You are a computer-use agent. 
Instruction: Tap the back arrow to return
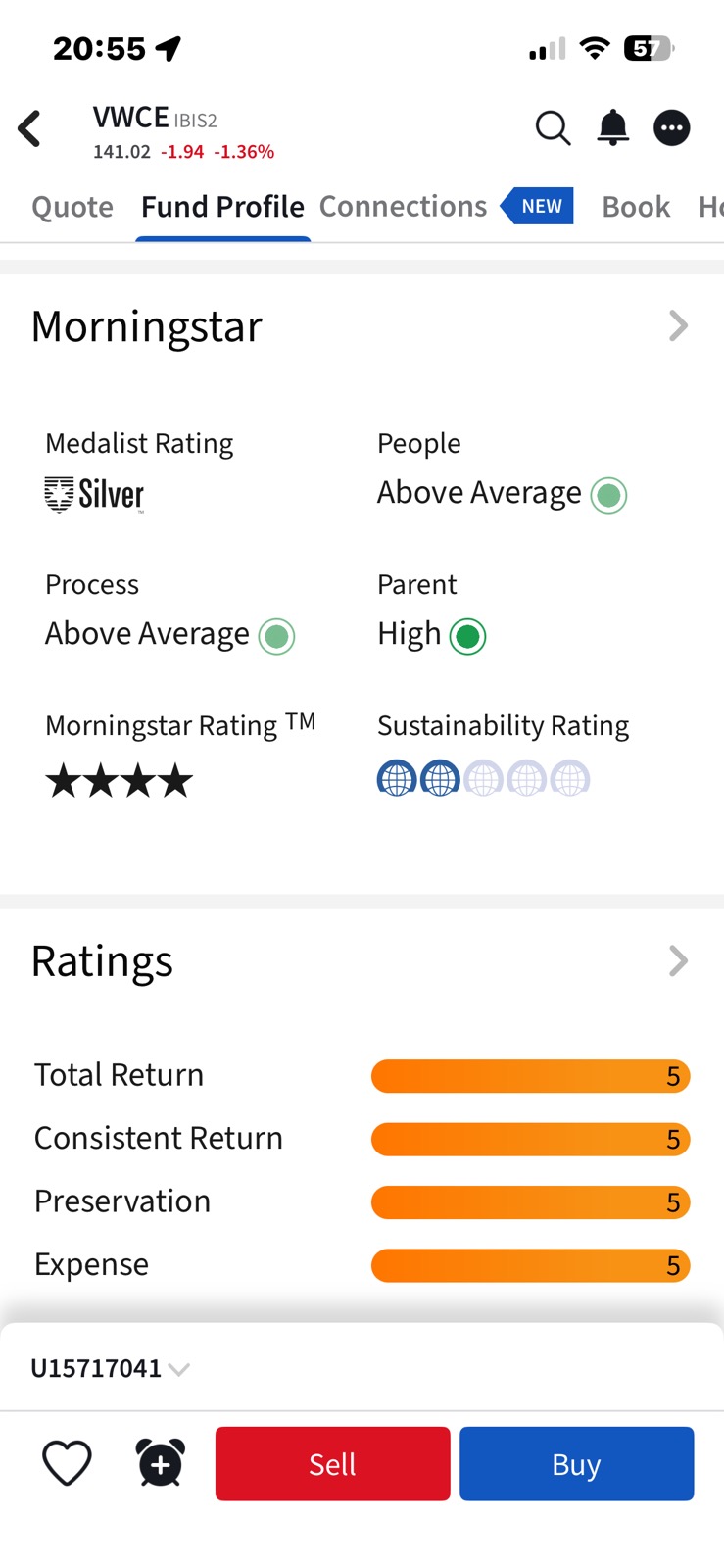point(29,127)
